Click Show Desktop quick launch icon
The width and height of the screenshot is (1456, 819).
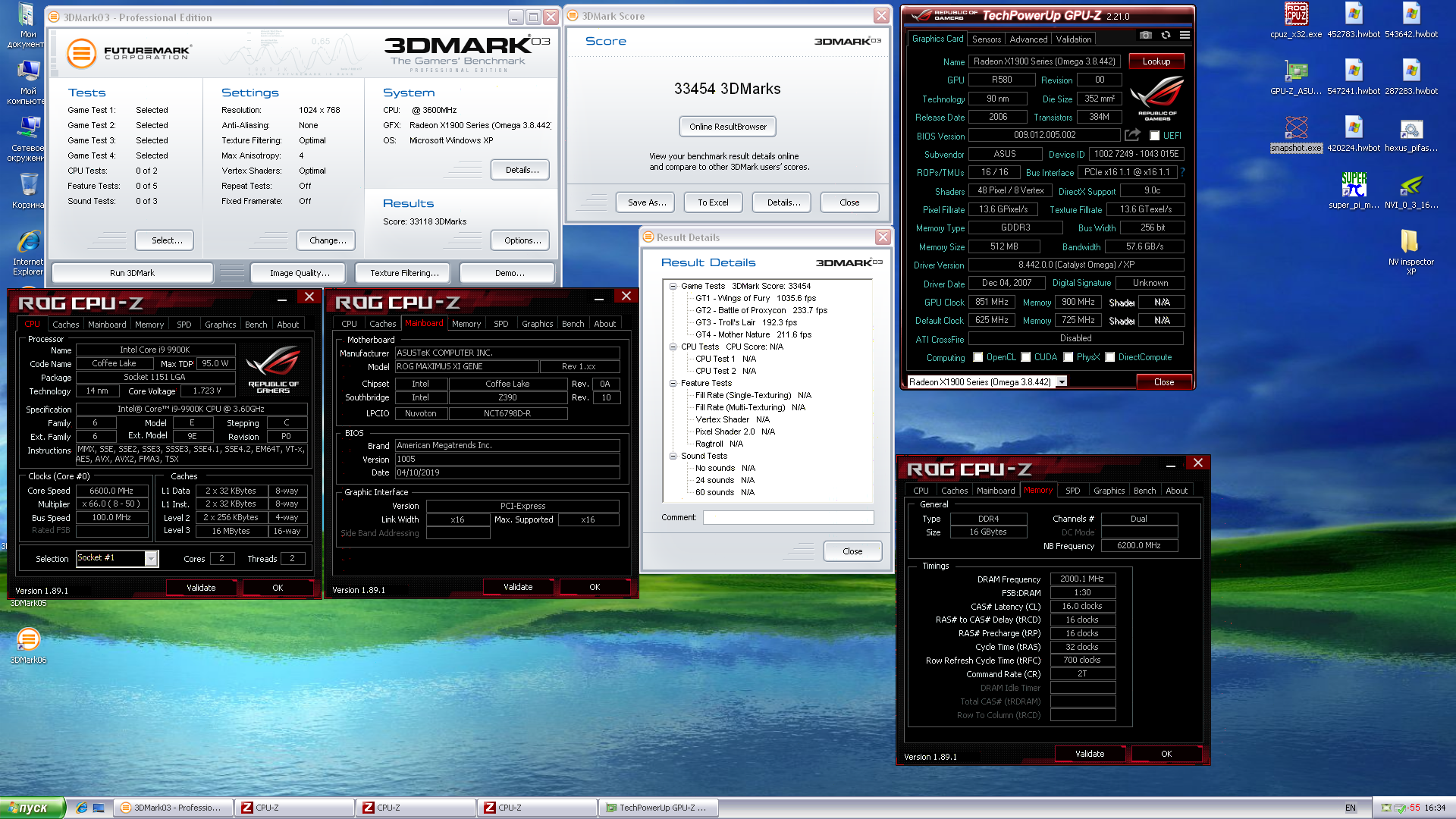coord(99,808)
